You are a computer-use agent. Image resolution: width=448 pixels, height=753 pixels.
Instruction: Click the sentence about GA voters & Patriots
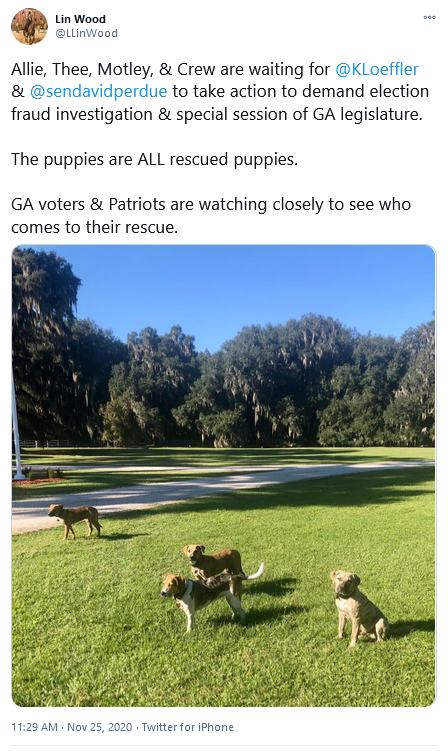click(x=211, y=215)
